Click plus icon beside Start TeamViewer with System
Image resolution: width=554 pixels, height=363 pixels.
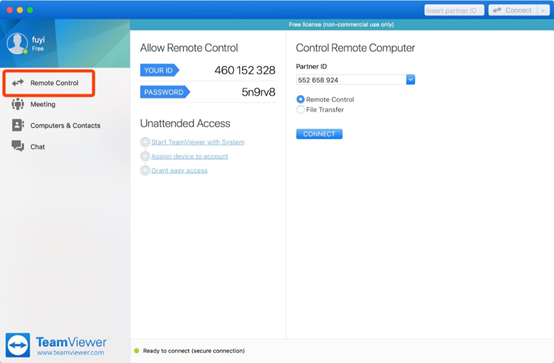145,142
